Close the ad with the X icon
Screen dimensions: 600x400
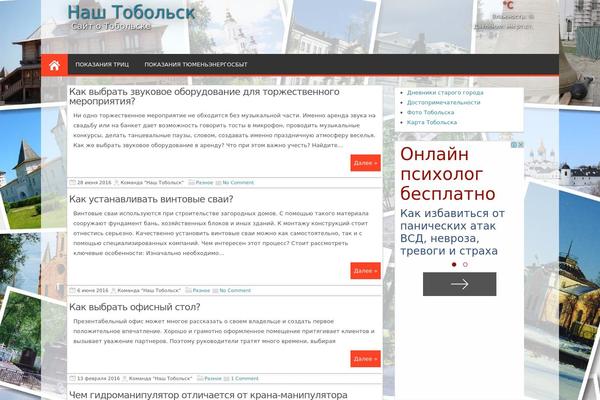[x=521, y=145]
